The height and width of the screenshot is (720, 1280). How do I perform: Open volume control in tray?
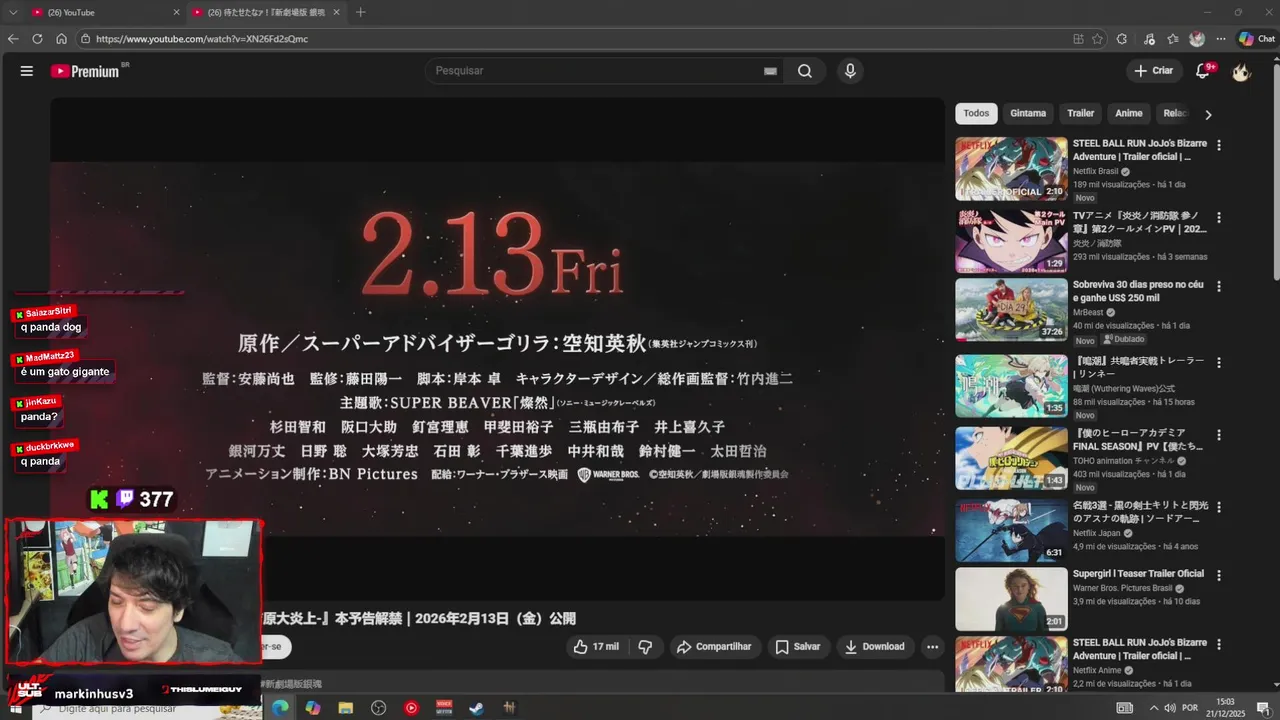(1170, 708)
